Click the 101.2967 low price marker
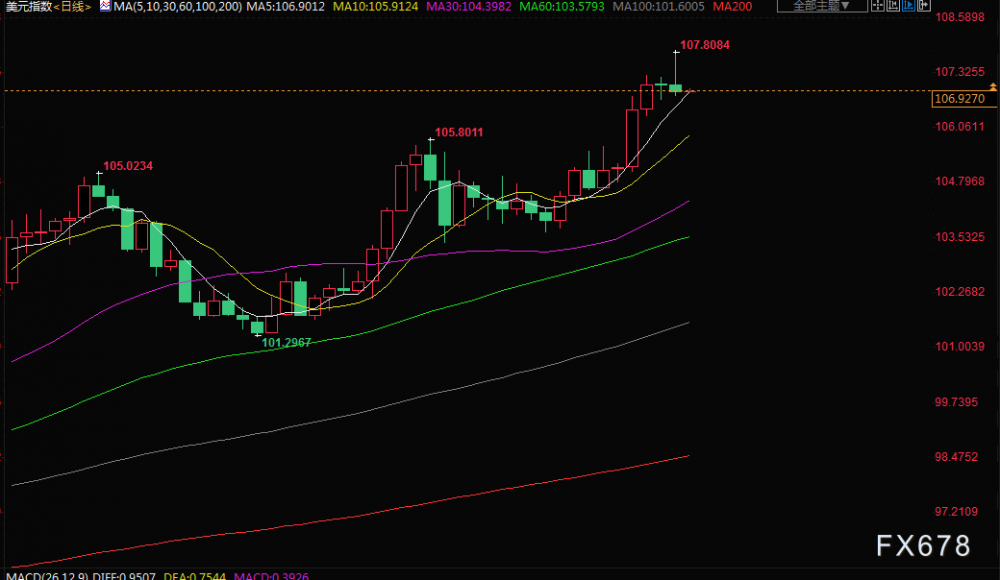 [286, 343]
